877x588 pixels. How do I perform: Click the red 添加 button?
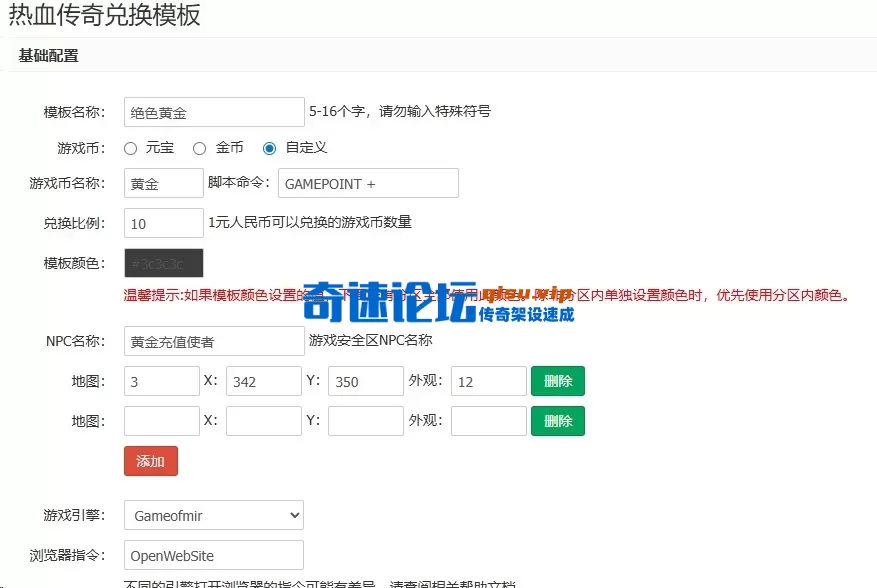pyautogui.click(x=151, y=461)
